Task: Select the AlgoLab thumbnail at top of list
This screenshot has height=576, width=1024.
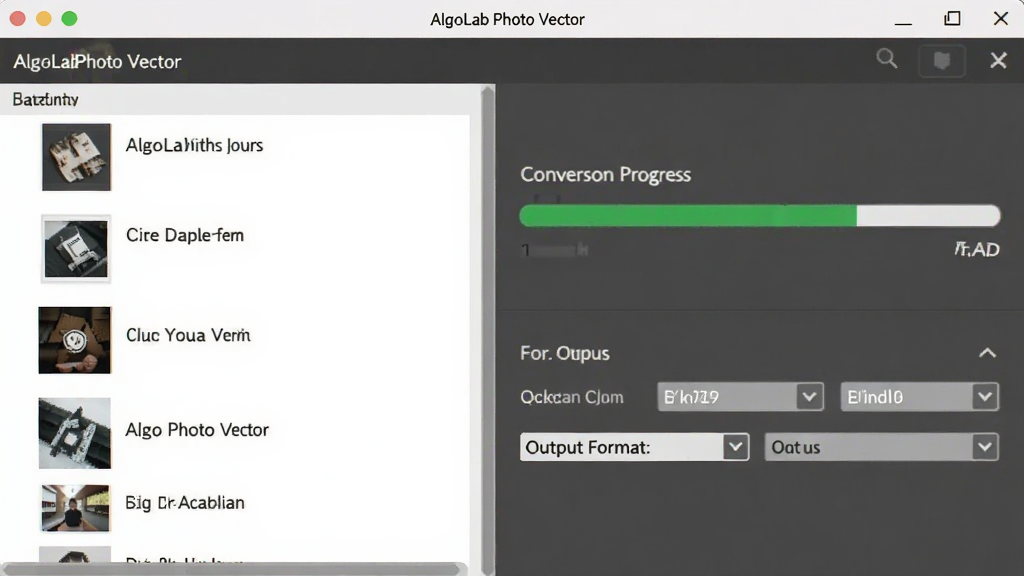Action: 76,157
